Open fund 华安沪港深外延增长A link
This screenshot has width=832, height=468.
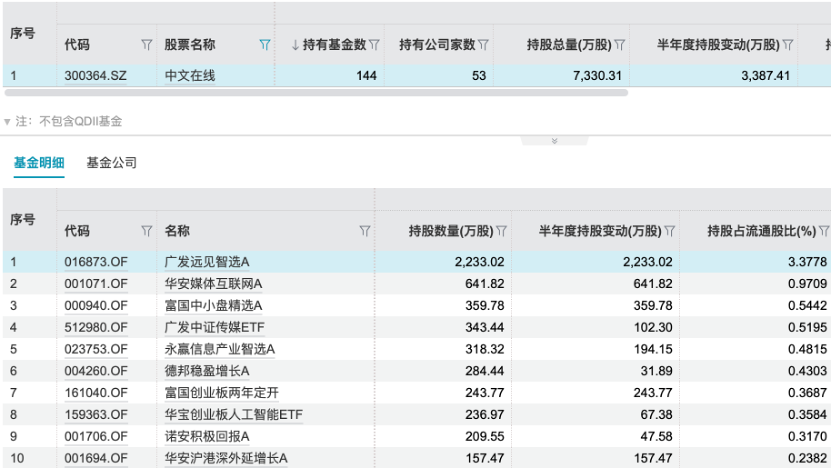tap(226, 458)
